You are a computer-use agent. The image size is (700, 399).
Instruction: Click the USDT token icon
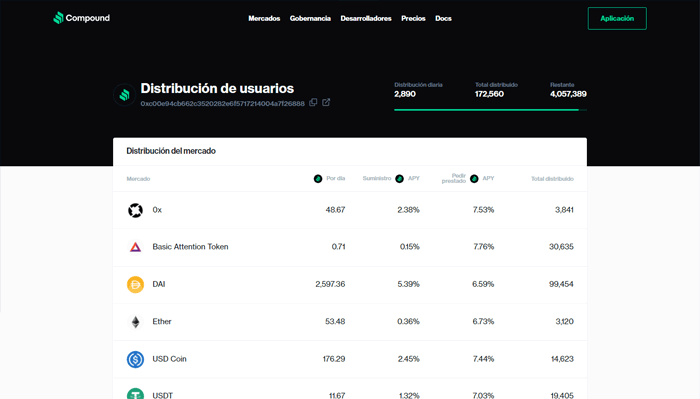[135, 394]
